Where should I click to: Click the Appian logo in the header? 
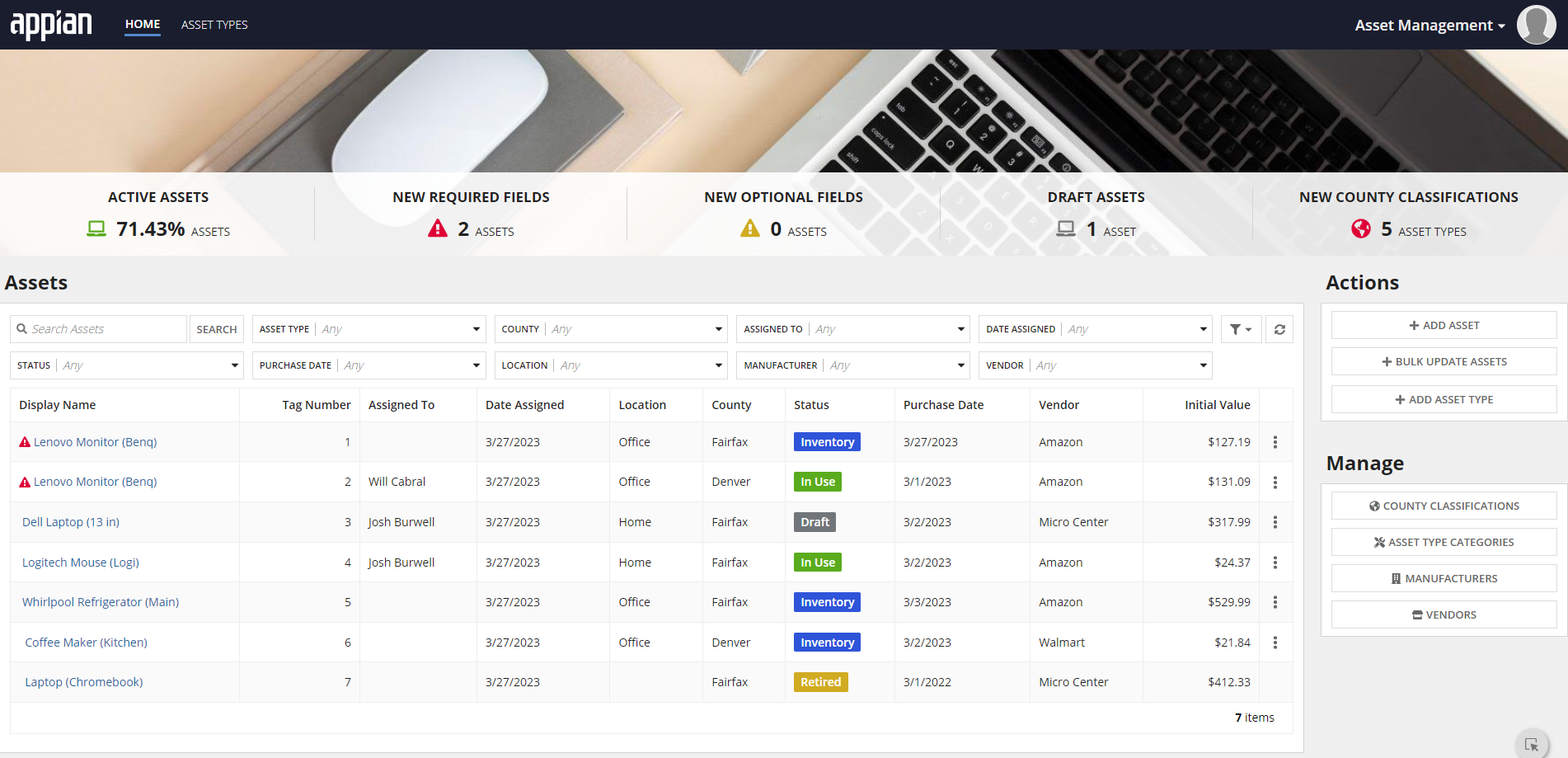coord(51,24)
